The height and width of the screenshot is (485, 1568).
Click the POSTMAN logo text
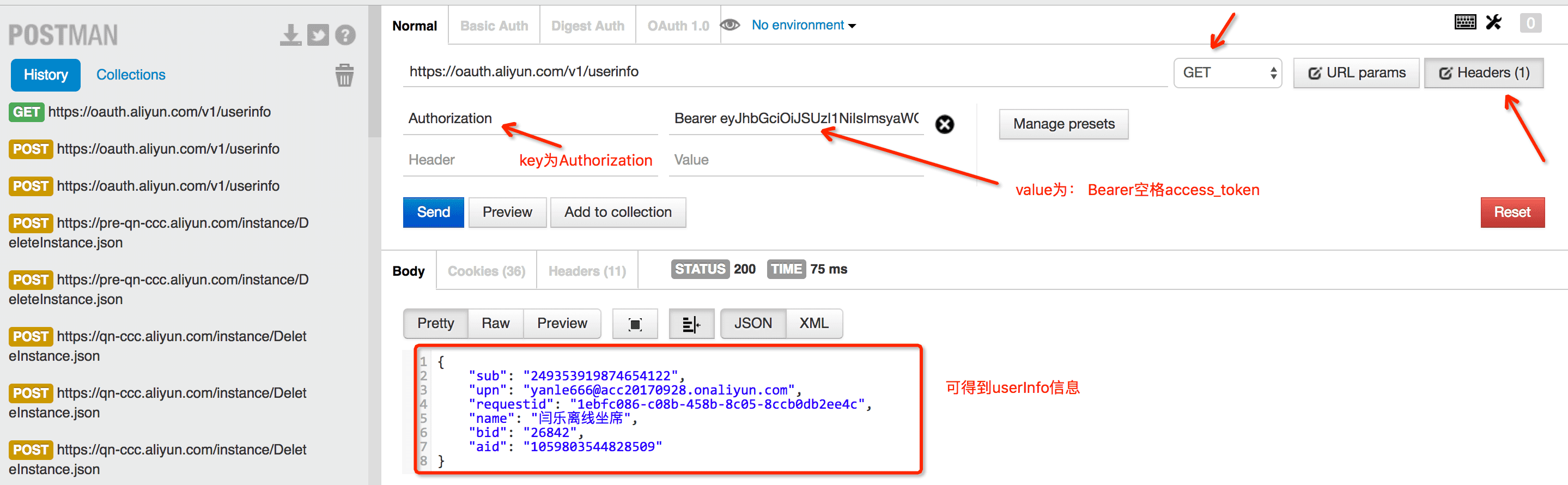tap(63, 35)
